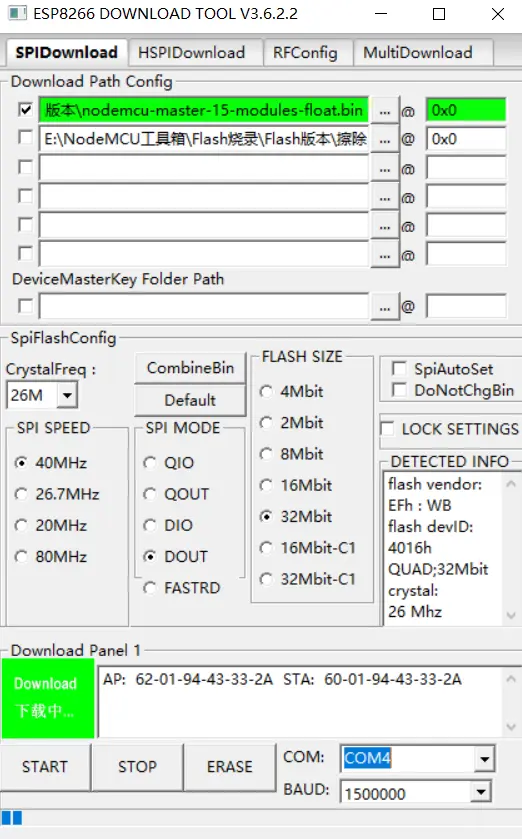Enable the DoNotChgBin checkbox
Viewport: 522px width, 839px height.
click(x=399, y=390)
